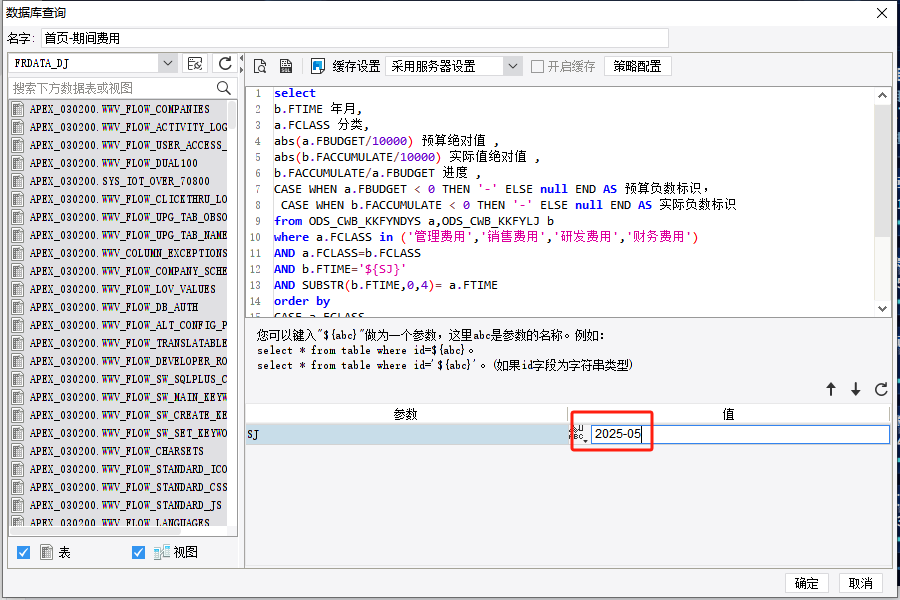Select APEX_030200.WWV_FLOW_ALT_CONFIG_P table
Screen dimensions: 900x600
129,325
